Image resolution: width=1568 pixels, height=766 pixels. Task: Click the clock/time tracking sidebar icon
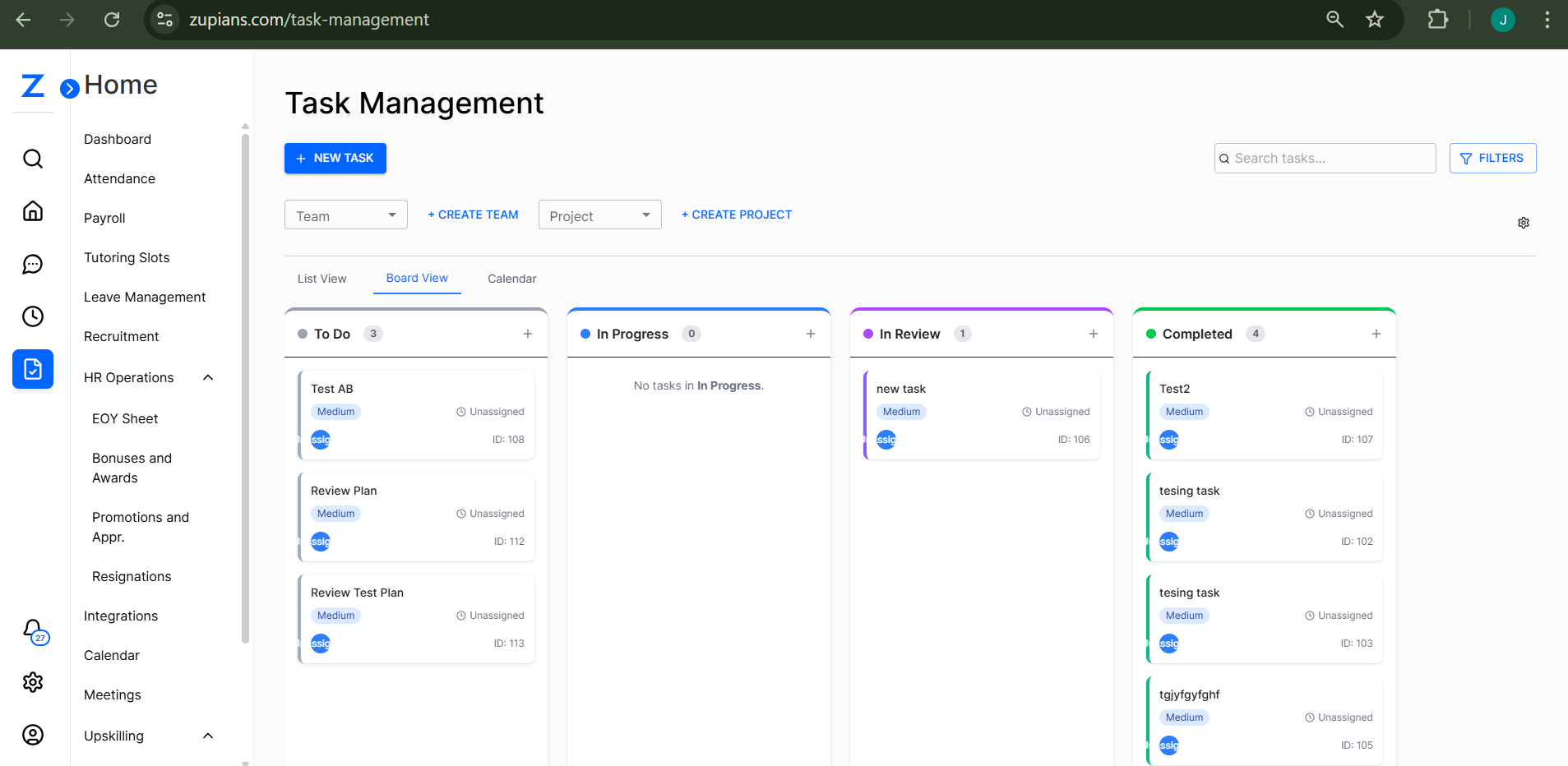[x=33, y=316]
